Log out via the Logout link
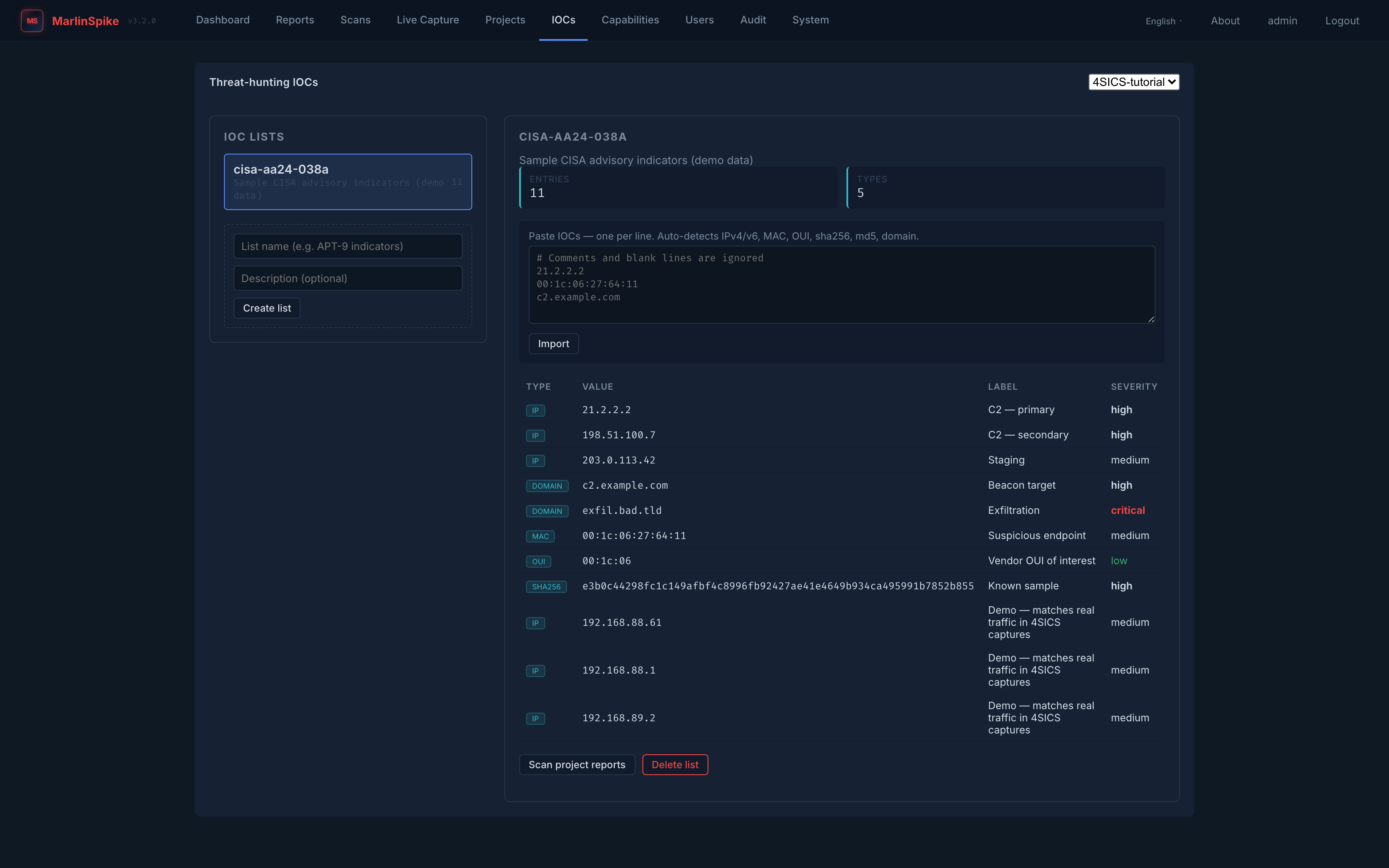1389x868 pixels. pos(1342,21)
